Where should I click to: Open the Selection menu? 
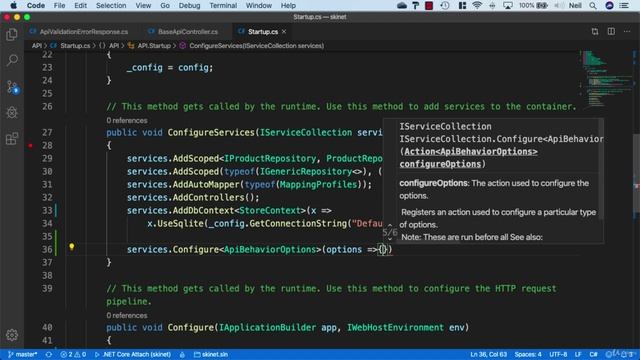click(x=111, y=5)
